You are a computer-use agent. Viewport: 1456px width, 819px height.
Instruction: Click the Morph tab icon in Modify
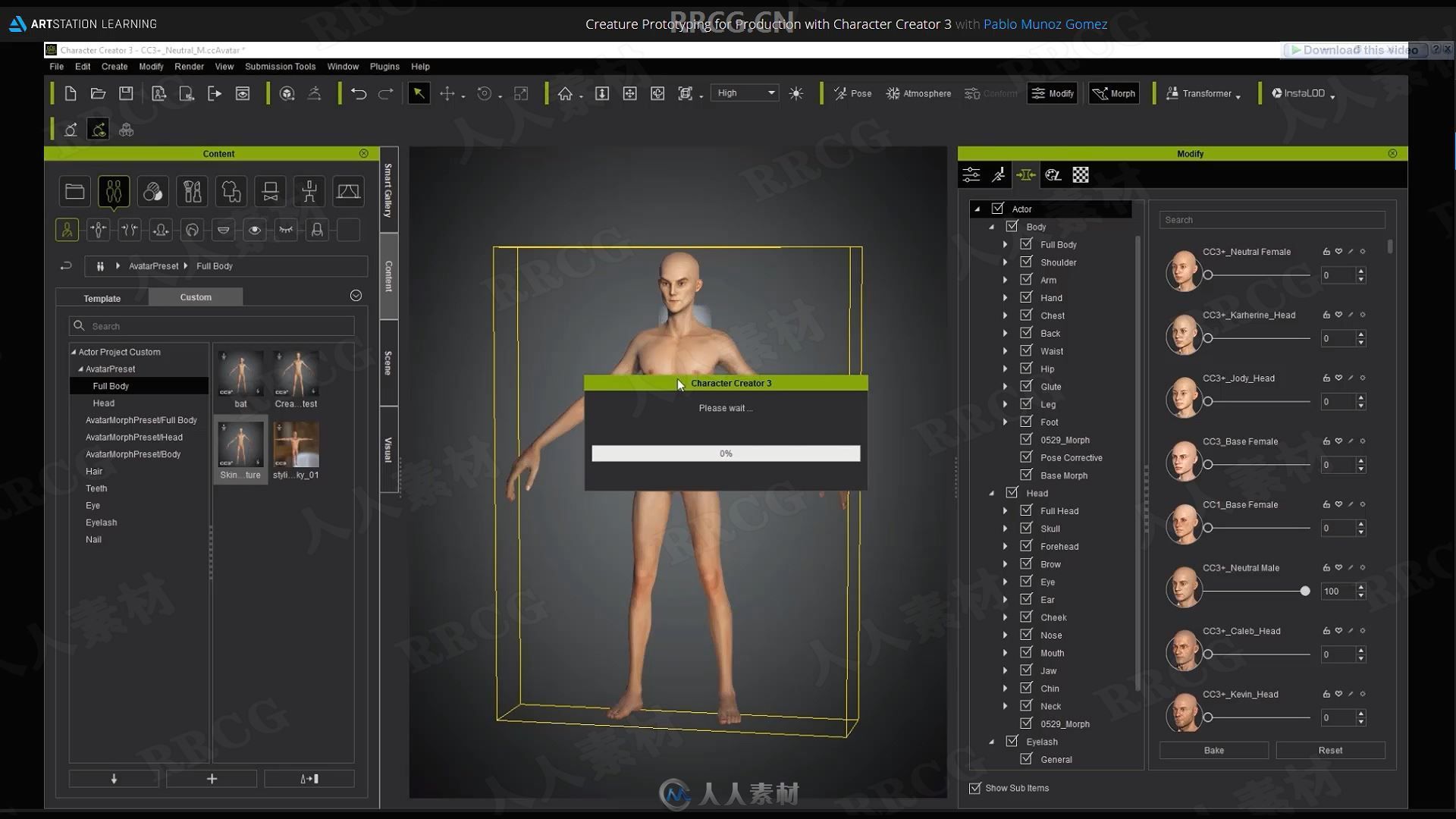pyautogui.click(x=1026, y=175)
